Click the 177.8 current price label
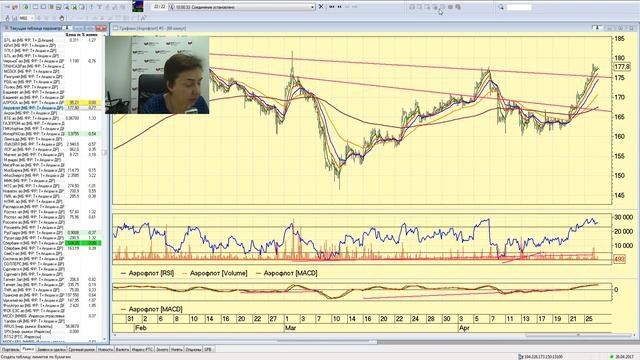 [x=622, y=67]
